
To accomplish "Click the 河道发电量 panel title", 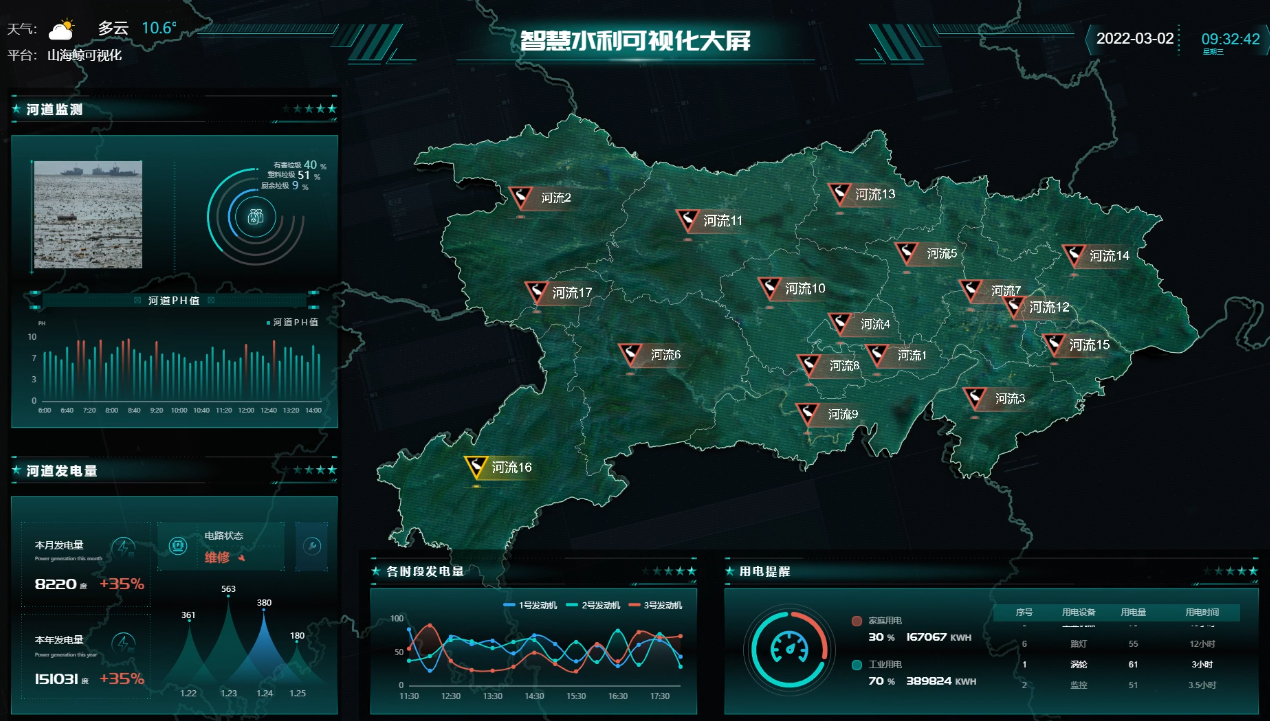I will [x=62, y=470].
